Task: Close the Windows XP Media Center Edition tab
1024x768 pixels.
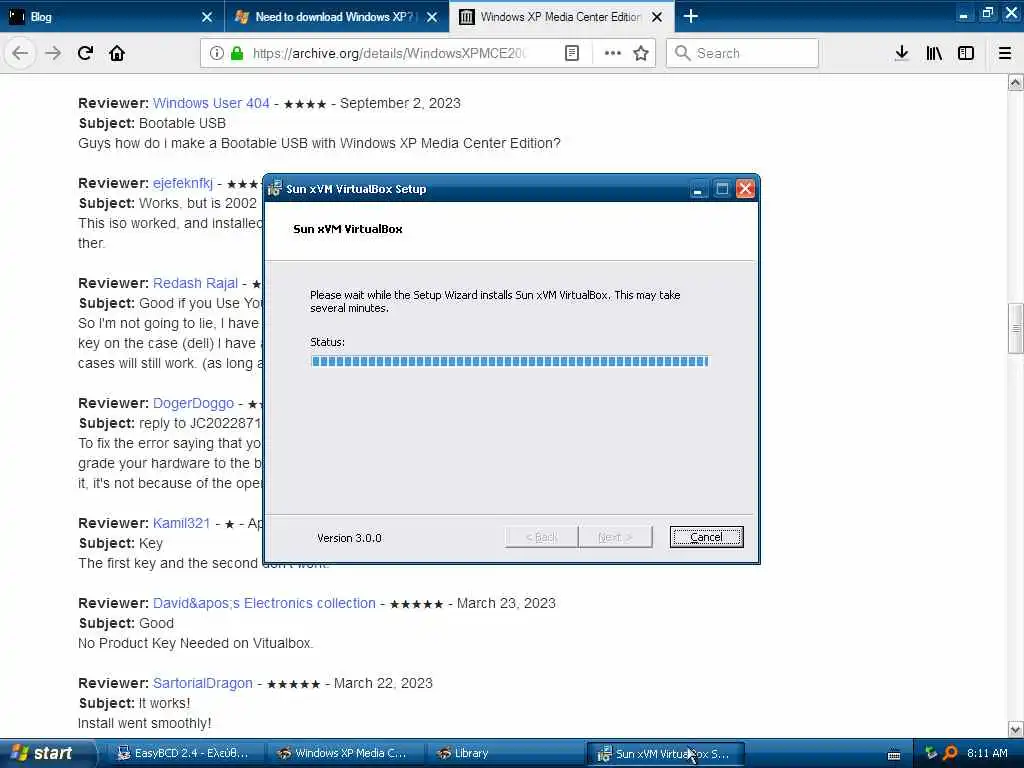Action: pyautogui.click(x=657, y=17)
